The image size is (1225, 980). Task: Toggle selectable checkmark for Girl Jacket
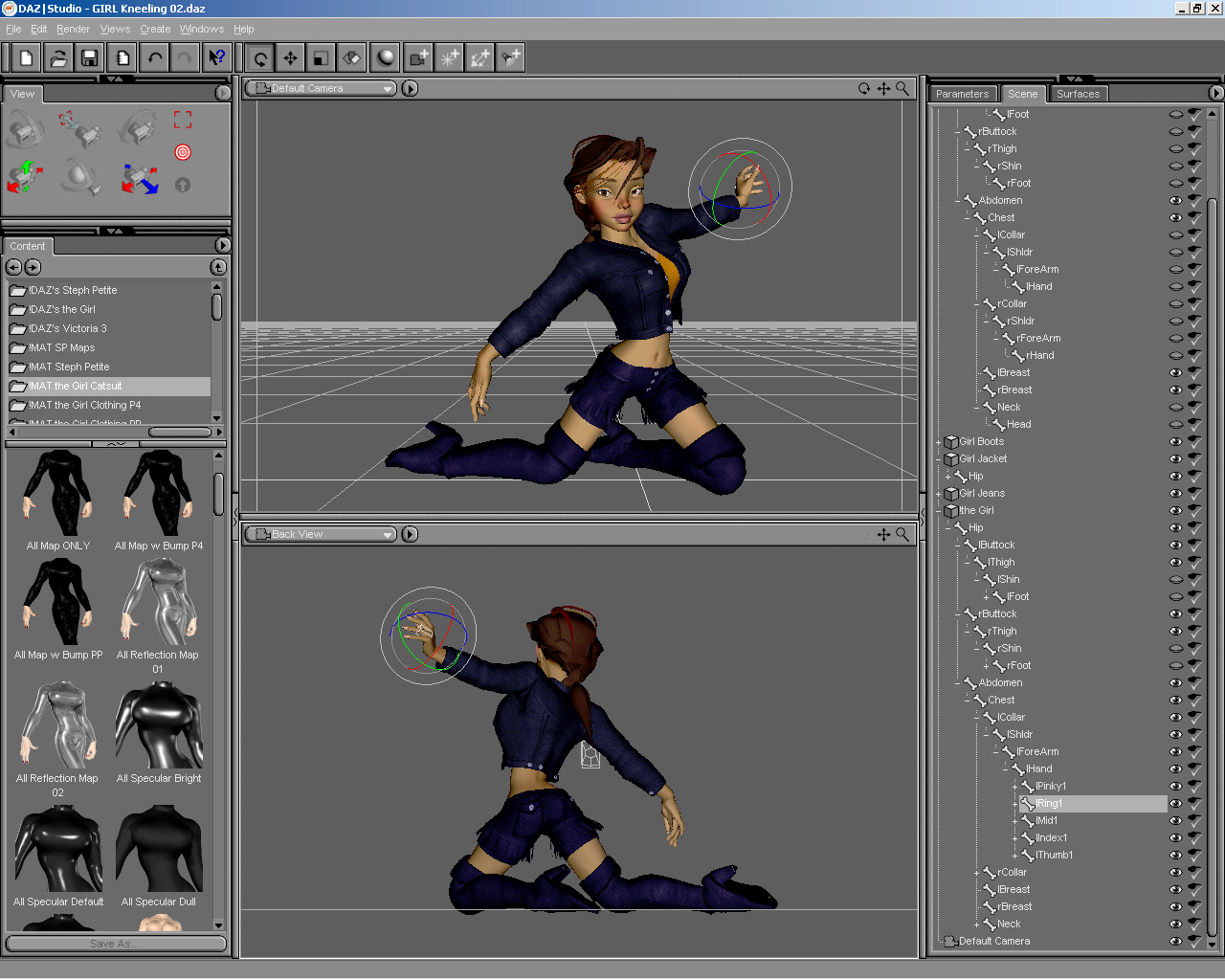click(x=1194, y=459)
